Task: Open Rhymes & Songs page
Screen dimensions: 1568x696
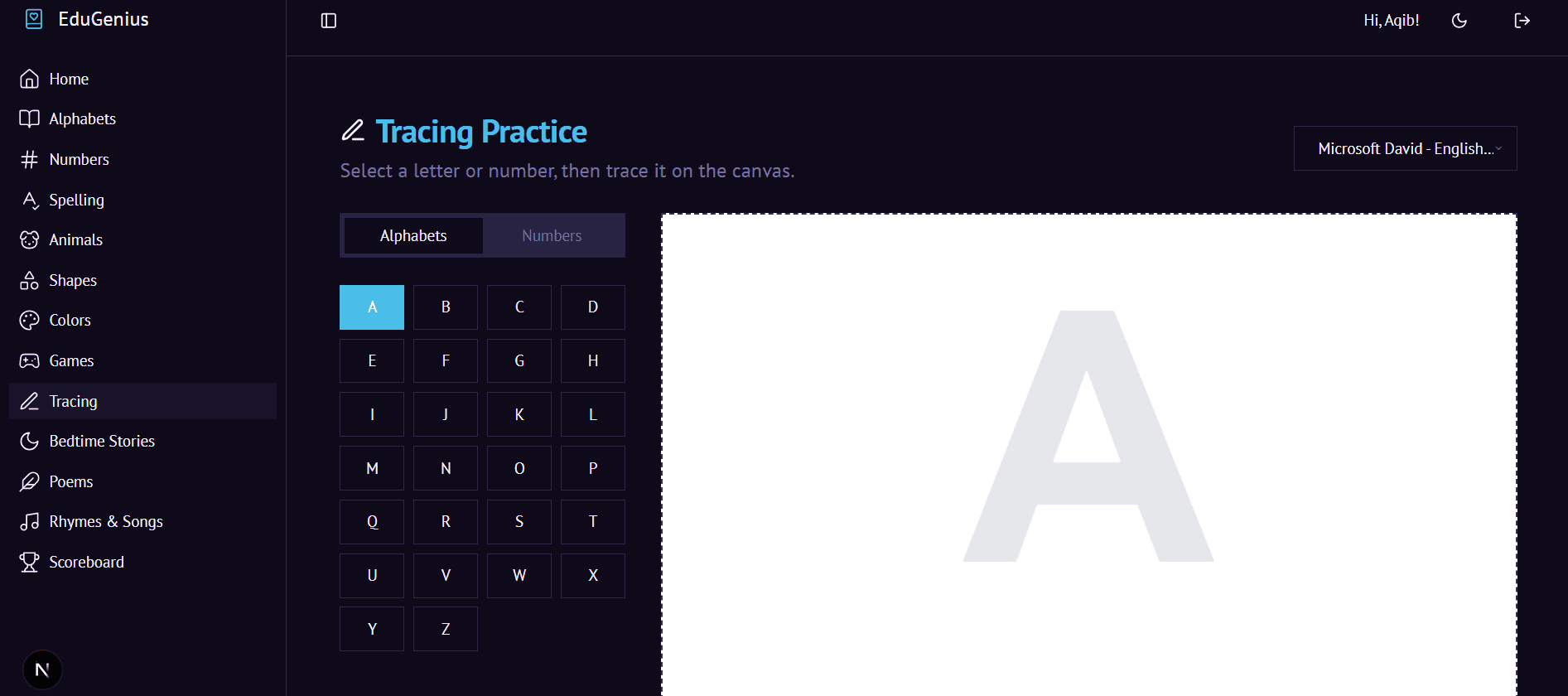Action: pyautogui.click(x=106, y=522)
